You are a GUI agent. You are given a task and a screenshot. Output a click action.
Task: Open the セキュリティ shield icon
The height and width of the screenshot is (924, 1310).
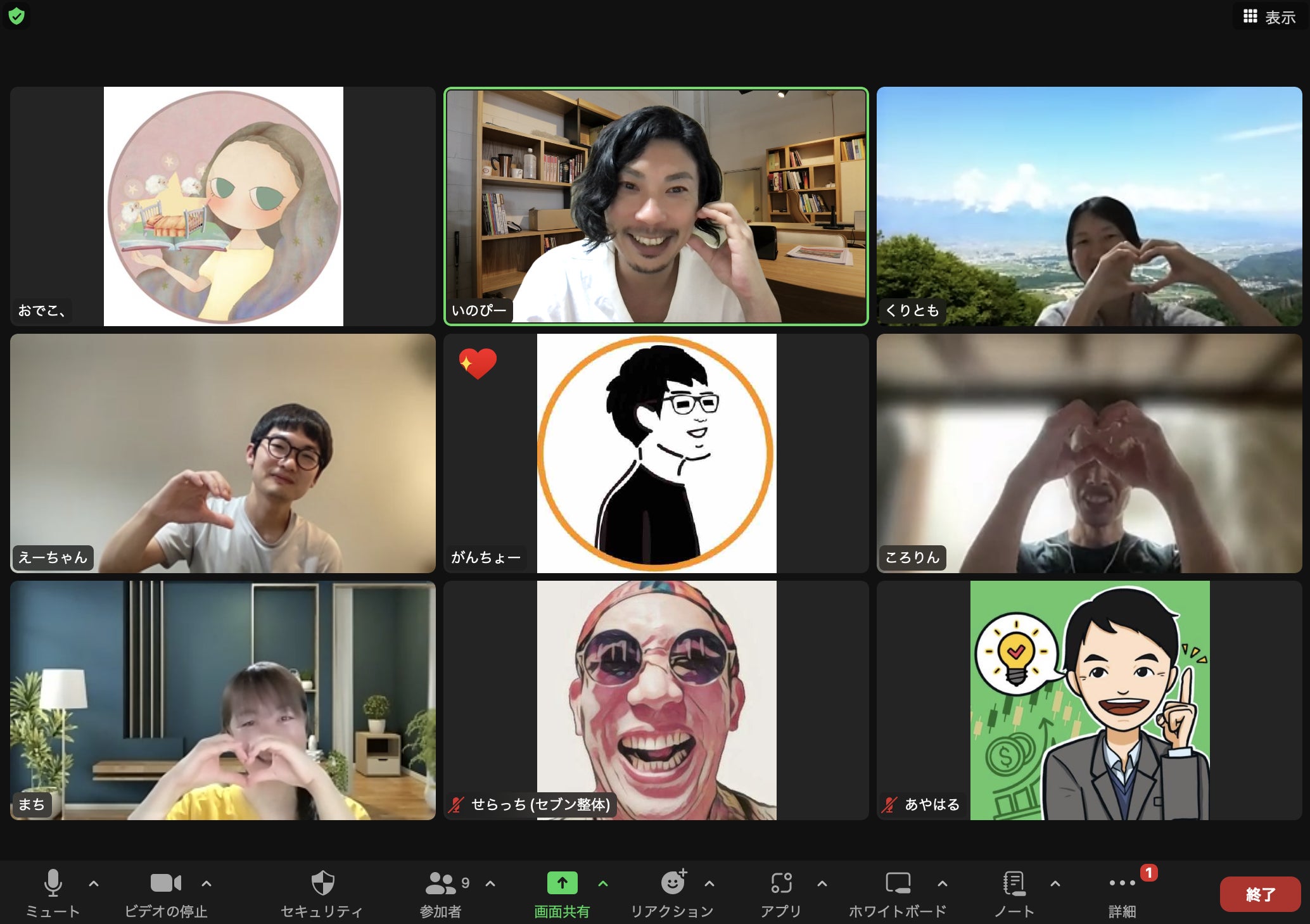tap(322, 883)
